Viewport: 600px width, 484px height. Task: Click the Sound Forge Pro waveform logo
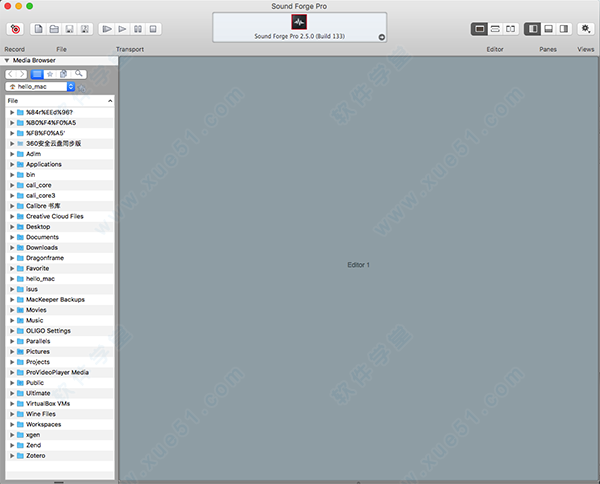point(299,22)
